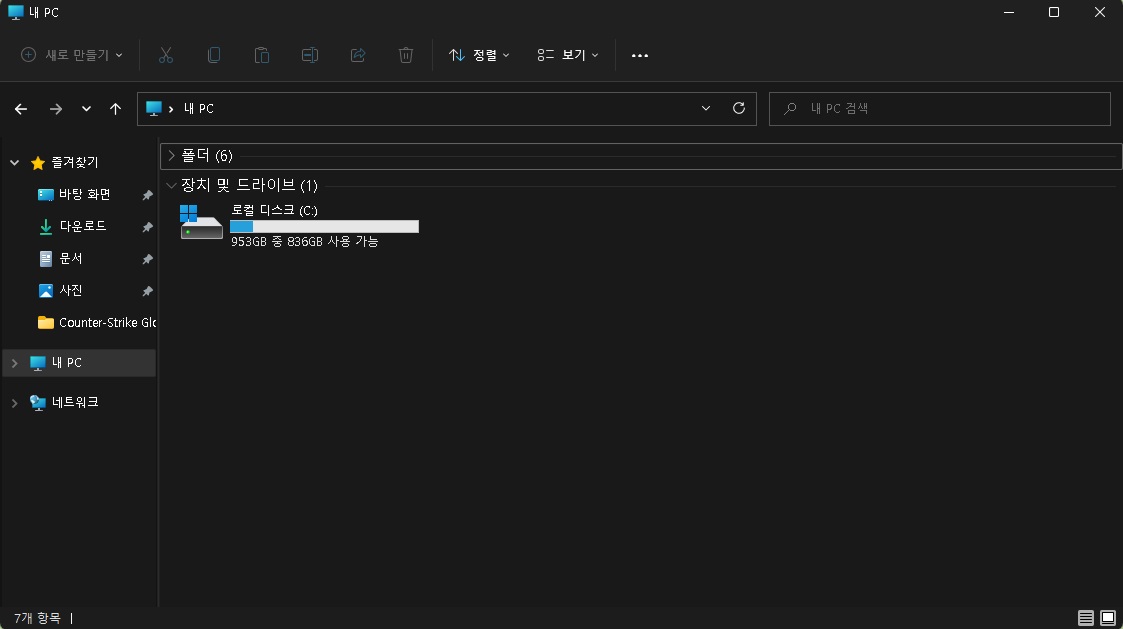Open more options with the ellipsis icon
The image size is (1123, 629).
click(x=639, y=55)
